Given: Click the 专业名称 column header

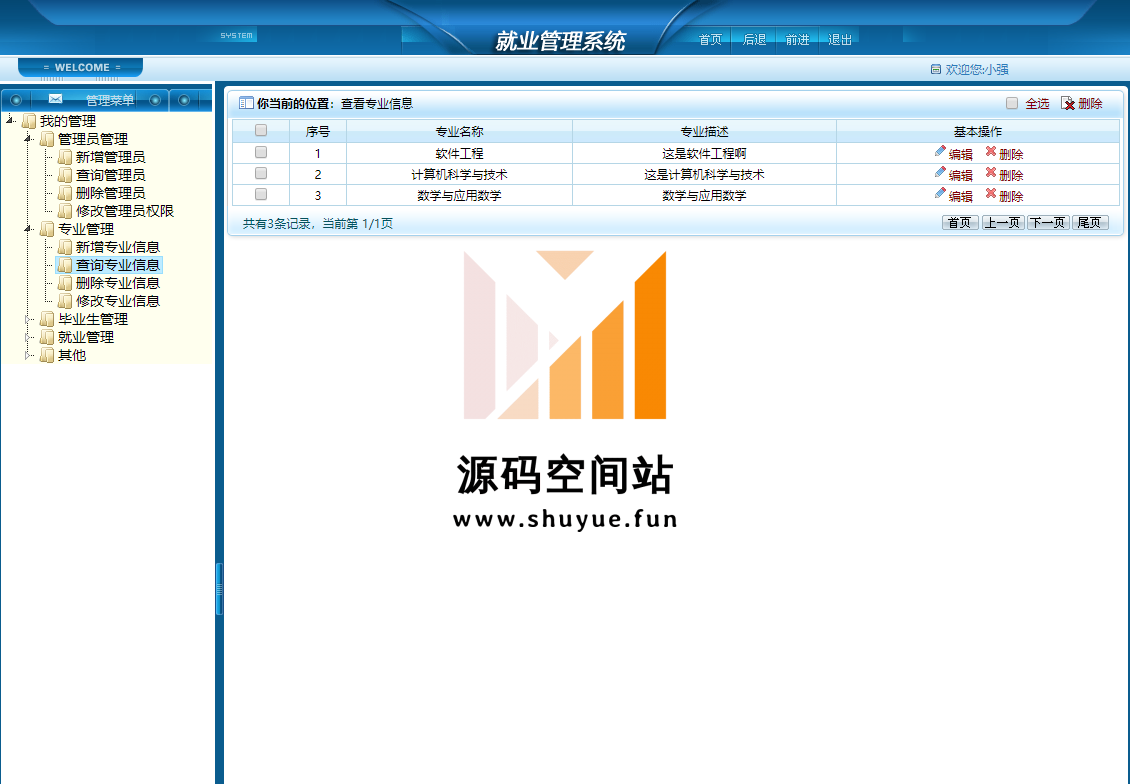Looking at the screenshot, I should click(x=459, y=132).
